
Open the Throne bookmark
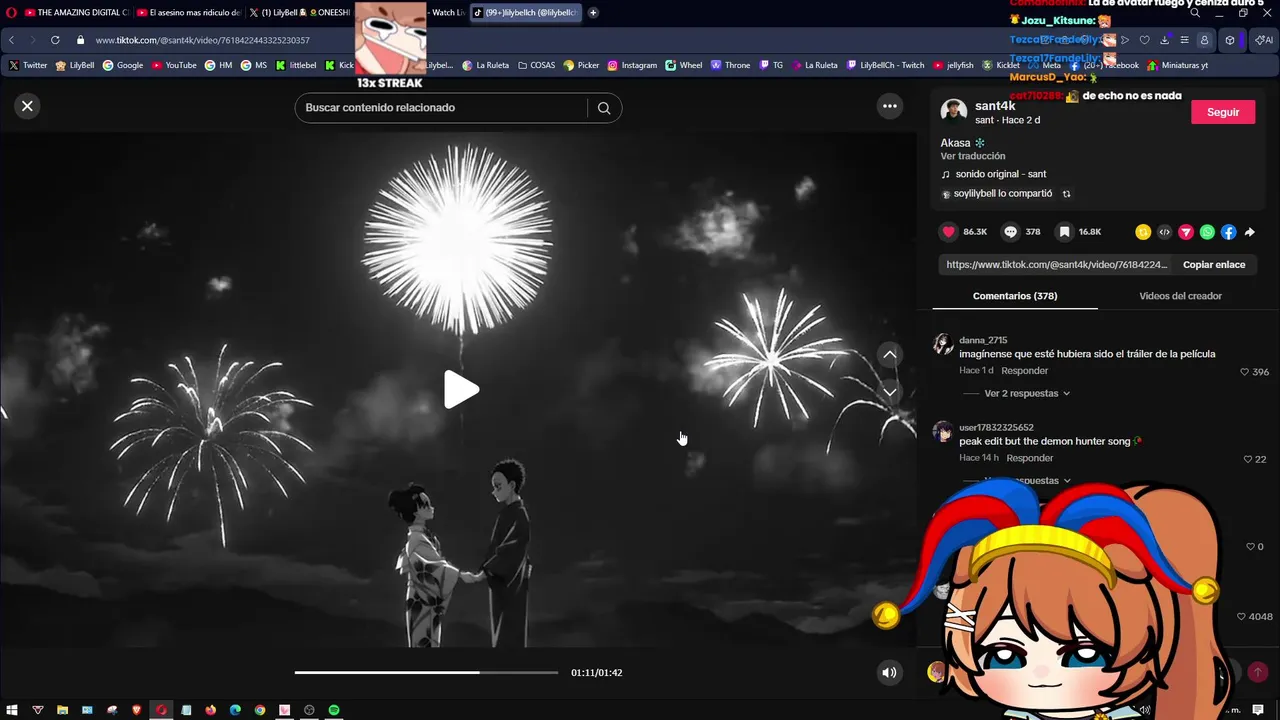point(731,65)
